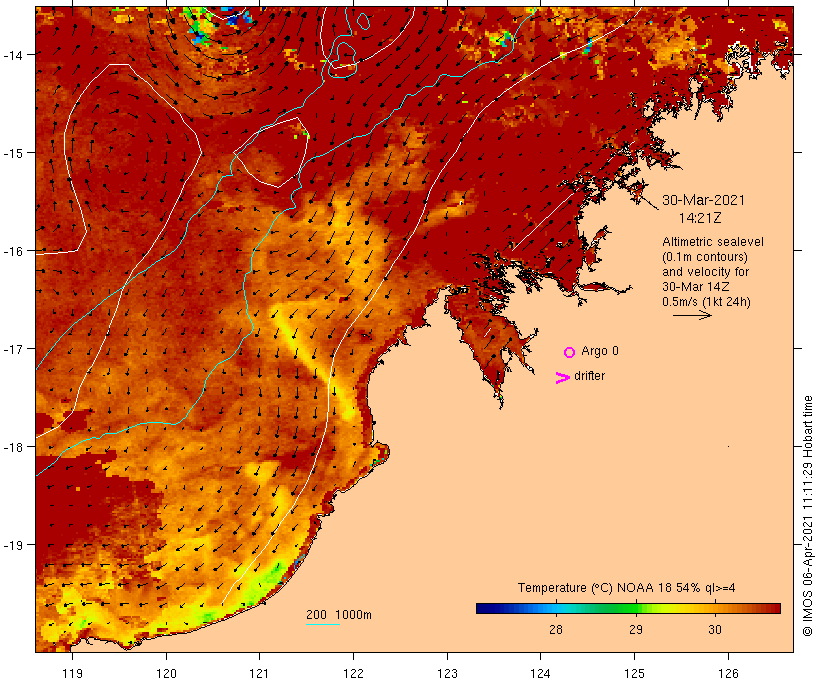
Task: Click the latitude axis label -14
Action: (12, 55)
